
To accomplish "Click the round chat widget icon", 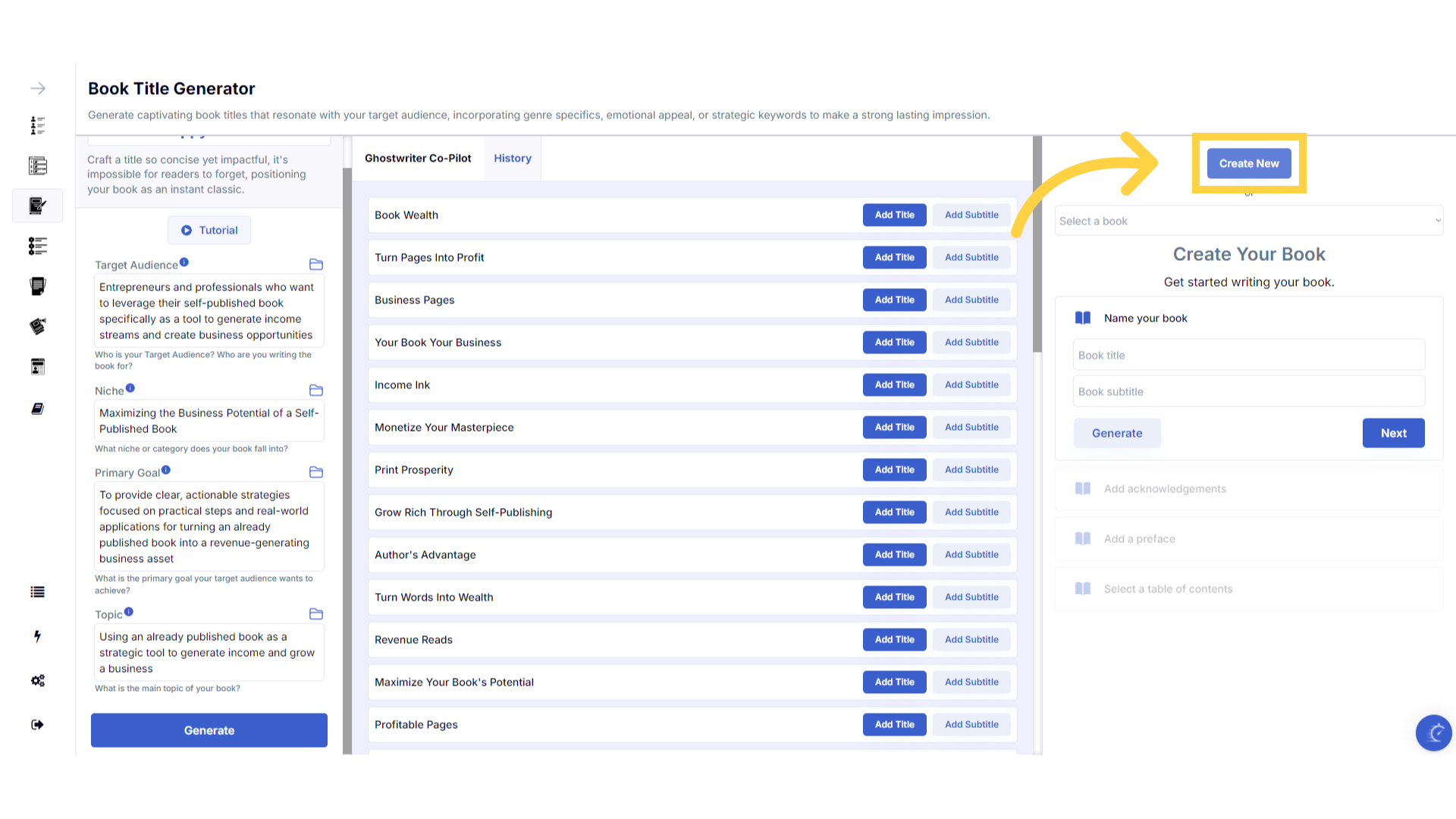I will [x=1433, y=733].
